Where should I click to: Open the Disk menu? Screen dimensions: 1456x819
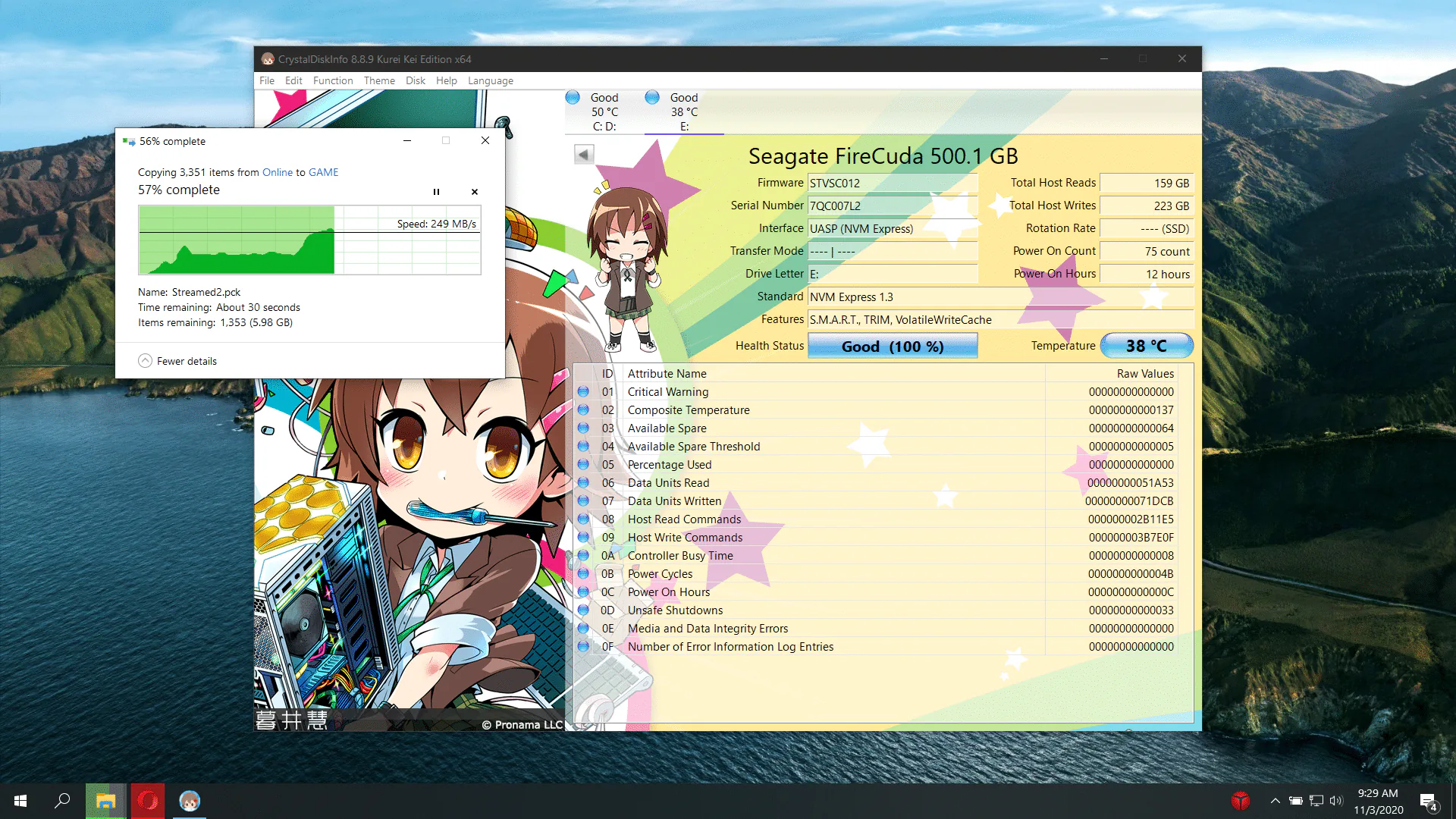pos(416,80)
